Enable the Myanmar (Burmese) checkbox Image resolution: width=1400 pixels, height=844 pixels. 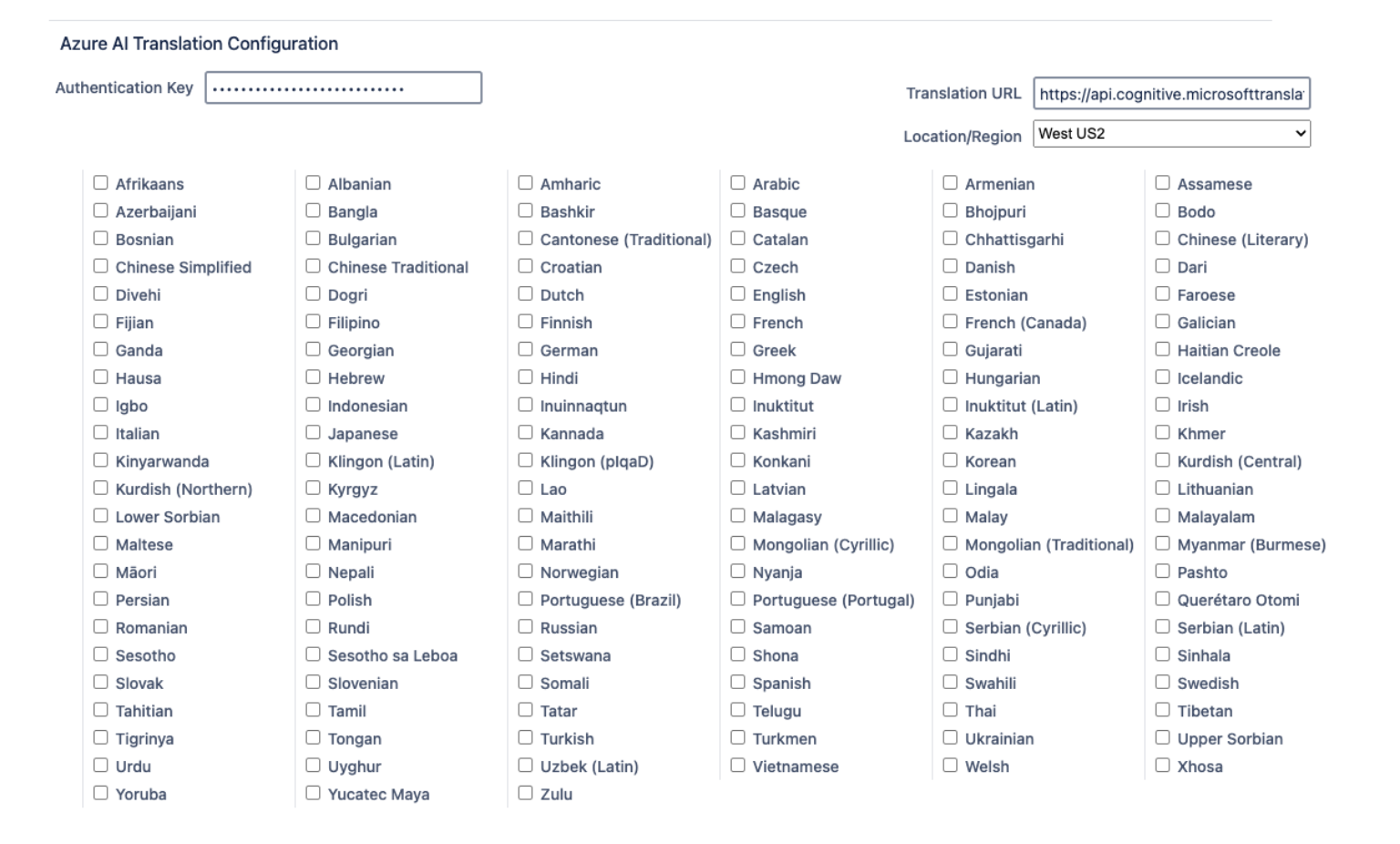(x=1163, y=543)
